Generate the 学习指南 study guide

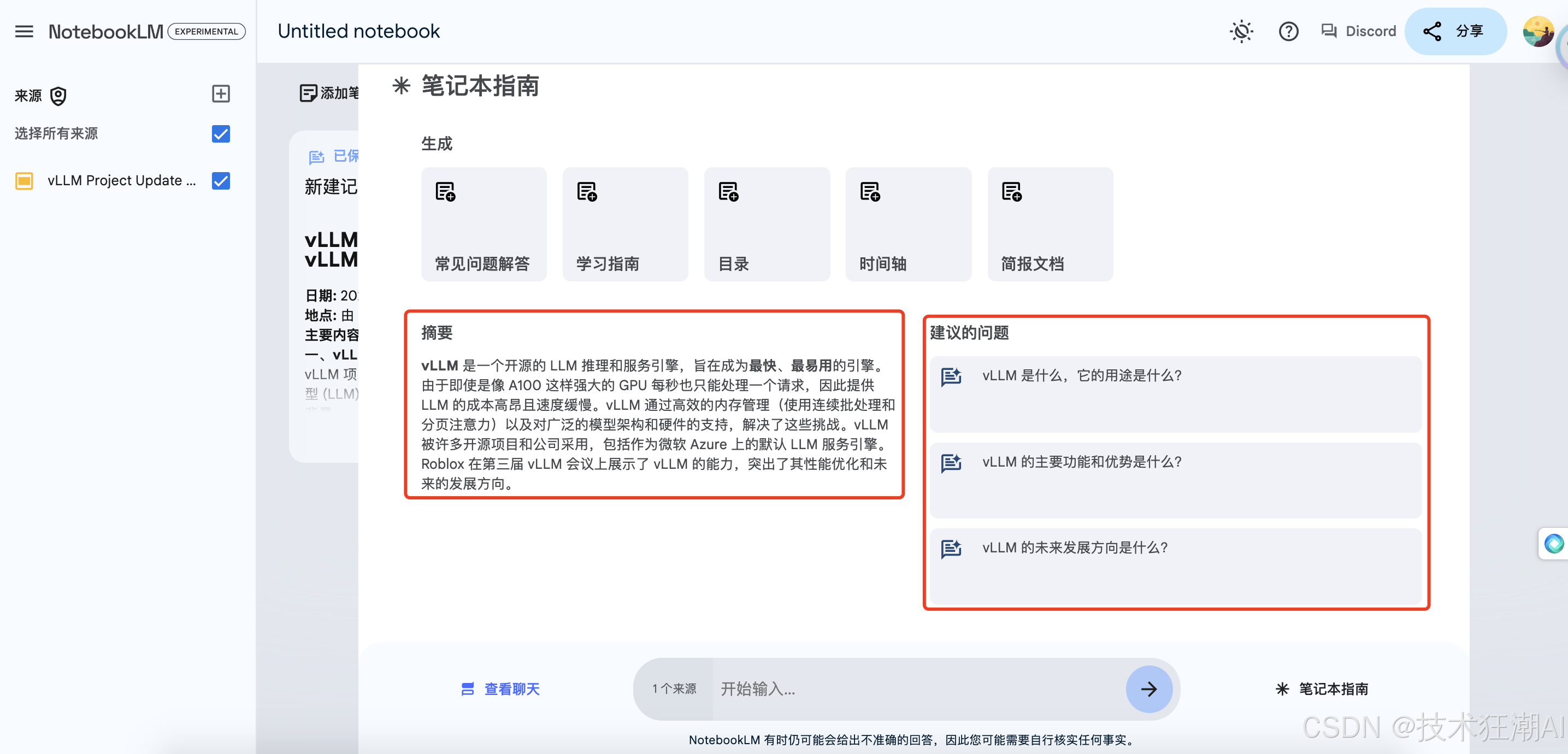[625, 224]
